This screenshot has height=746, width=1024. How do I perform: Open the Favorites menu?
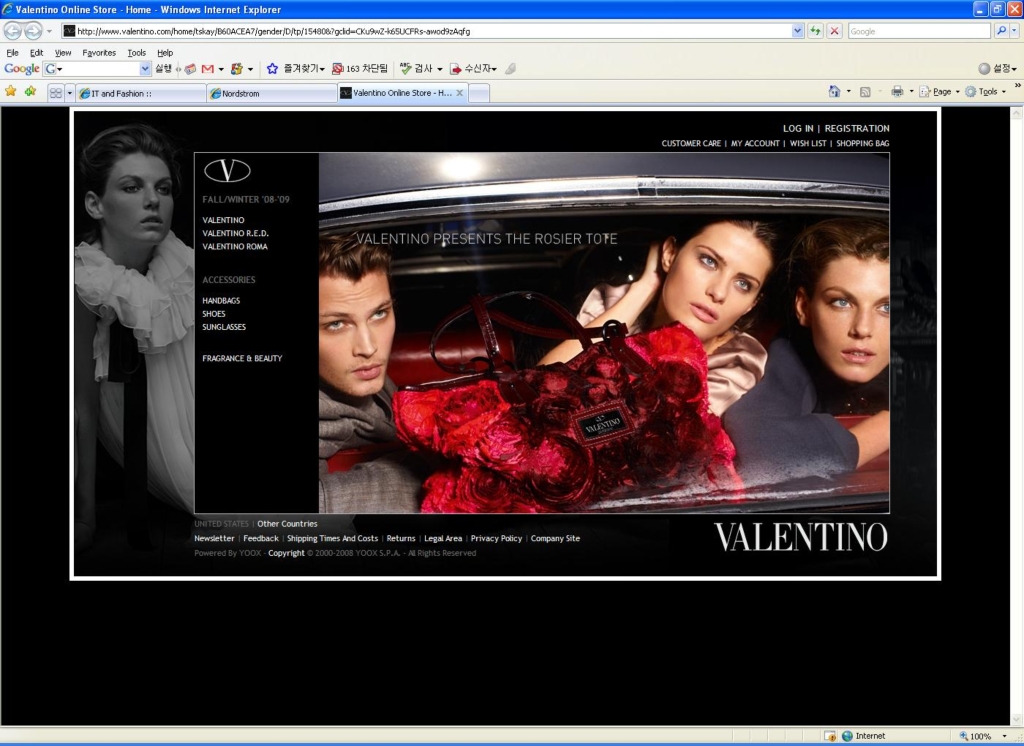click(99, 52)
